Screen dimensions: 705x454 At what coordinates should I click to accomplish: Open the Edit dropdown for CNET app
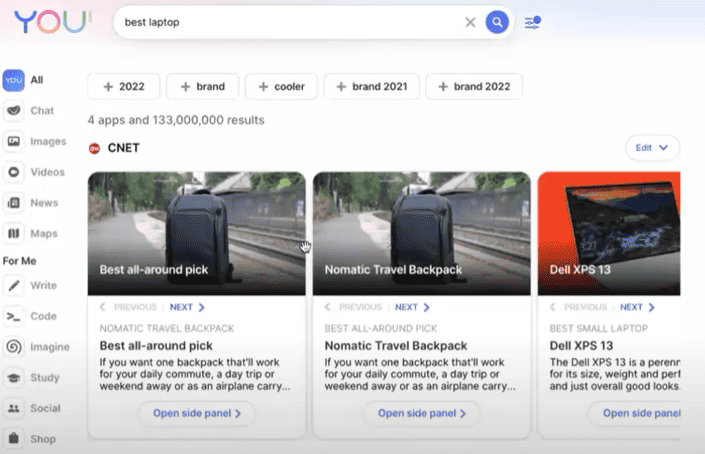click(x=652, y=147)
